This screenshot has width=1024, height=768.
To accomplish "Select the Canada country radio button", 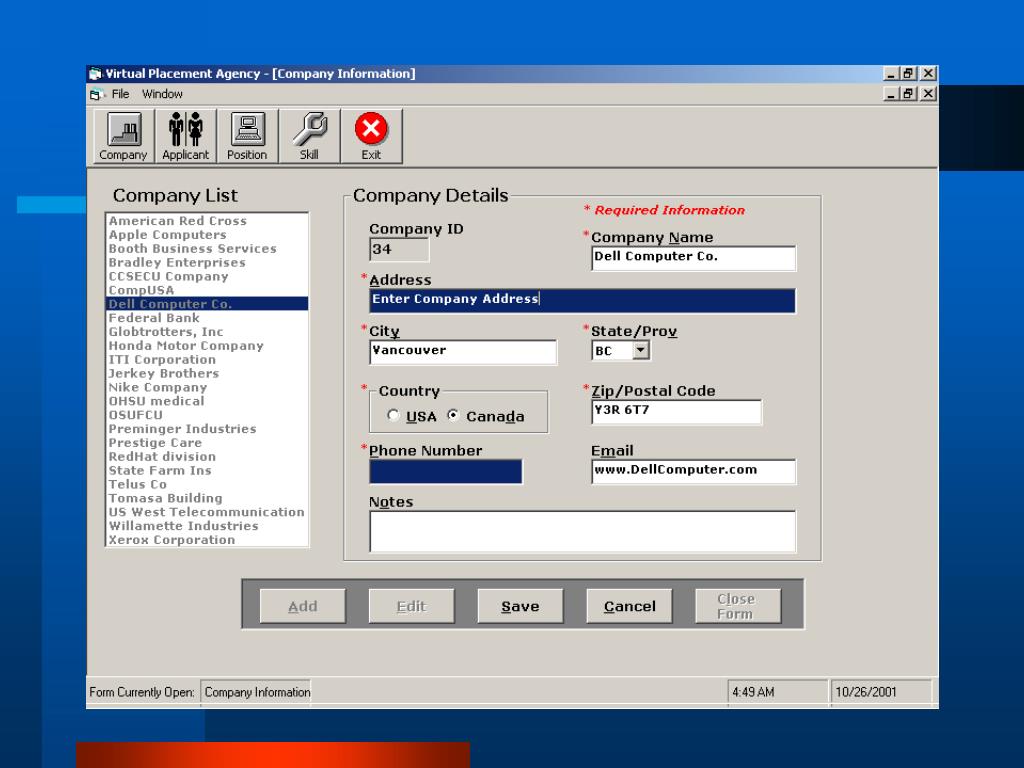I will pyautogui.click(x=453, y=415).
